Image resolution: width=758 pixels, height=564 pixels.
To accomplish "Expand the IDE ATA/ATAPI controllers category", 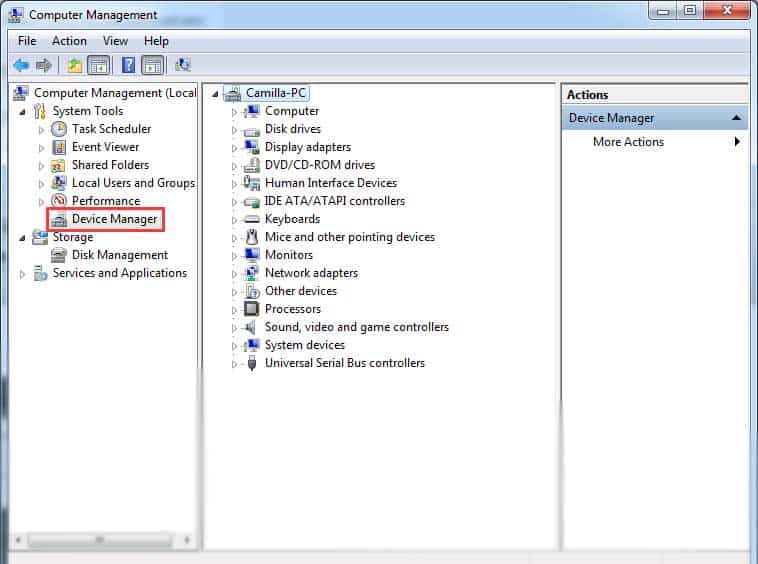I will tap(234, 202).
